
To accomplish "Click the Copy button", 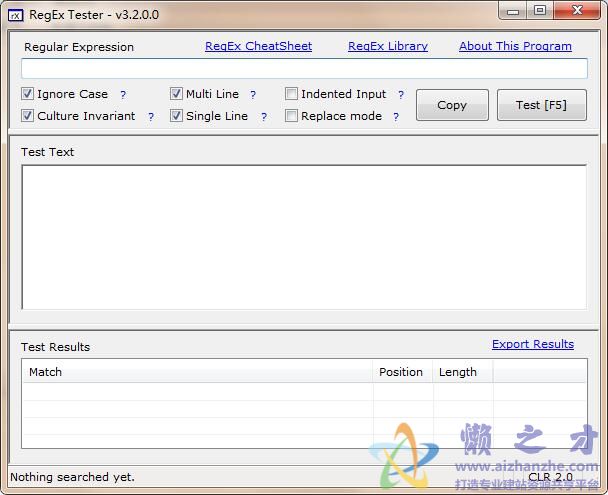I will 452,105.
